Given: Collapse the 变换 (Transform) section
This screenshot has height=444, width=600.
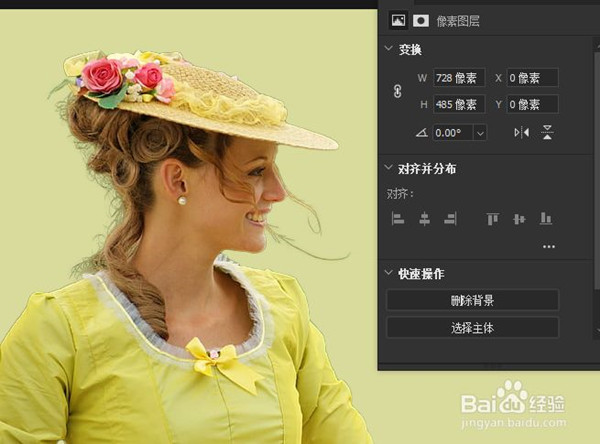Looking at the screenshot, I should [x=389, y=49].
